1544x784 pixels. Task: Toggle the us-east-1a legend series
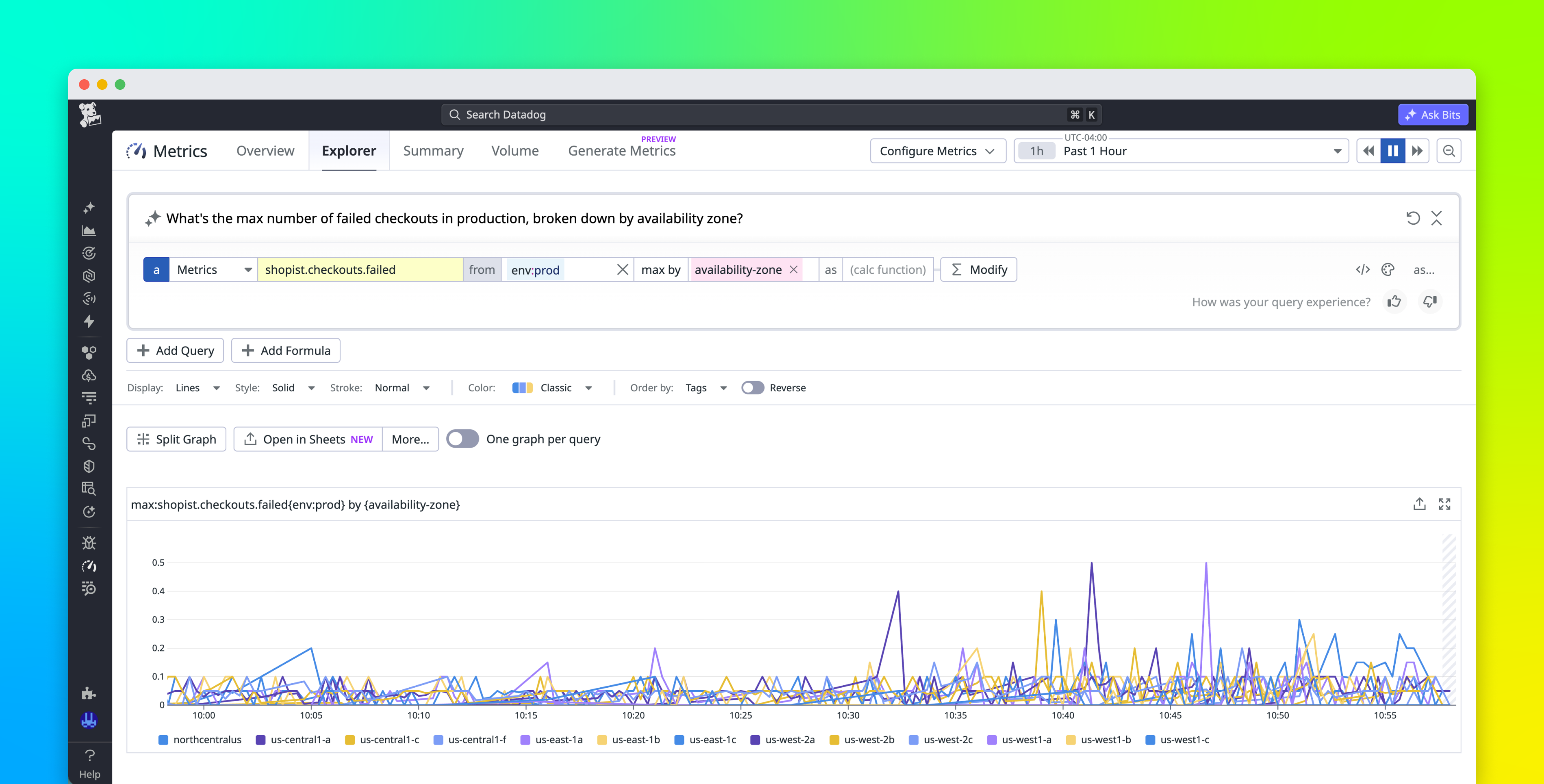point(551,740)
